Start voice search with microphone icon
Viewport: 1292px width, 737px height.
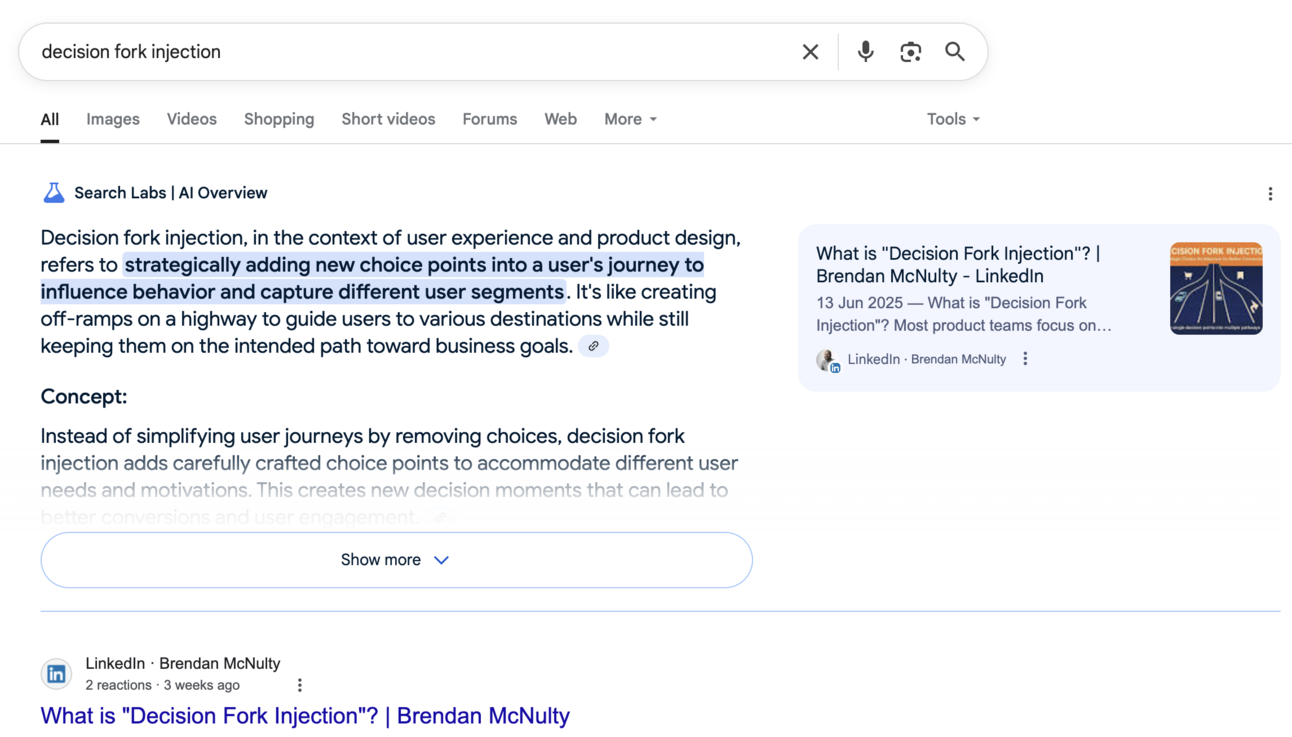[x=865, y=52]
